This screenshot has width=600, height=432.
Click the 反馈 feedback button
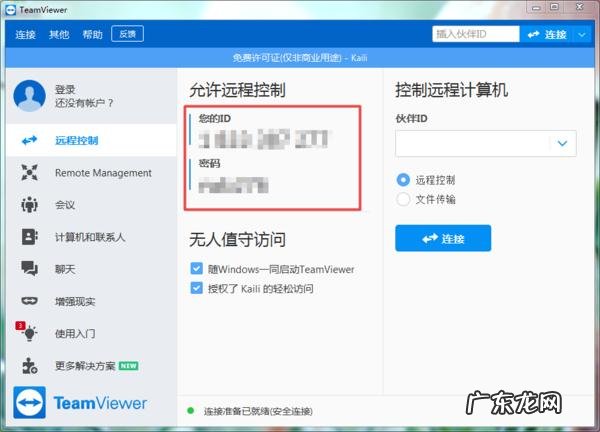[x=127, y=34]
